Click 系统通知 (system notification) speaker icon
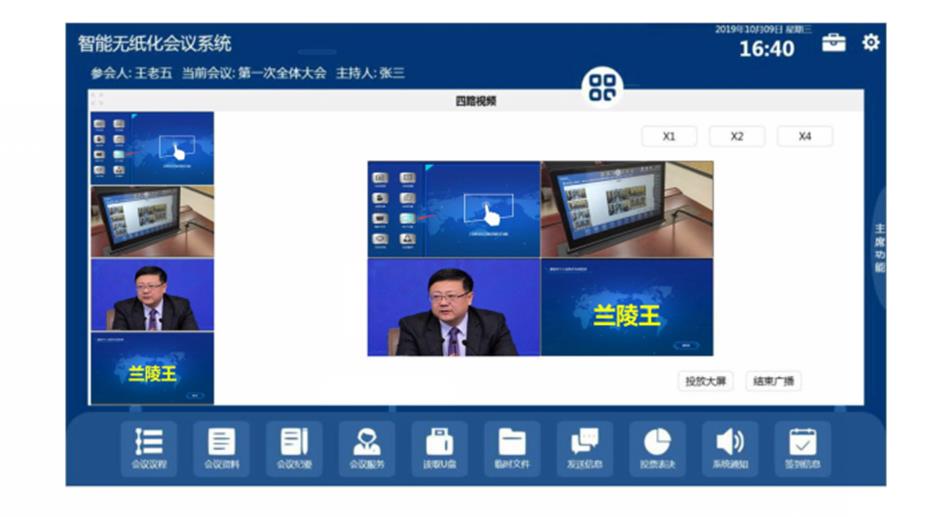 click(730, 447)
